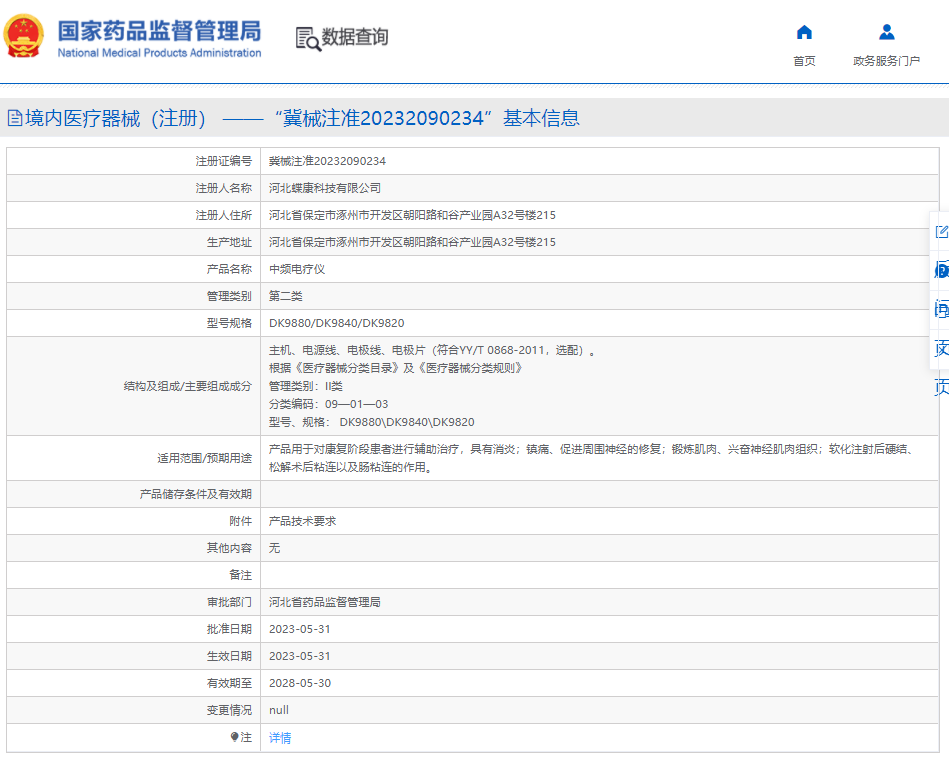The height and width of the screenshot is (758, 949).
Task: Select null in 变更情况 row
Action: click(x=278, y=710)
